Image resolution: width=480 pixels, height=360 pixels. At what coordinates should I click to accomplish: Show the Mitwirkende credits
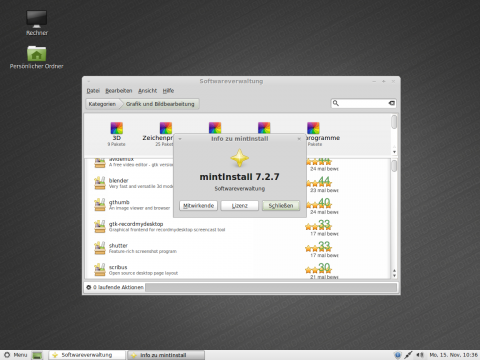pos(198,206)
